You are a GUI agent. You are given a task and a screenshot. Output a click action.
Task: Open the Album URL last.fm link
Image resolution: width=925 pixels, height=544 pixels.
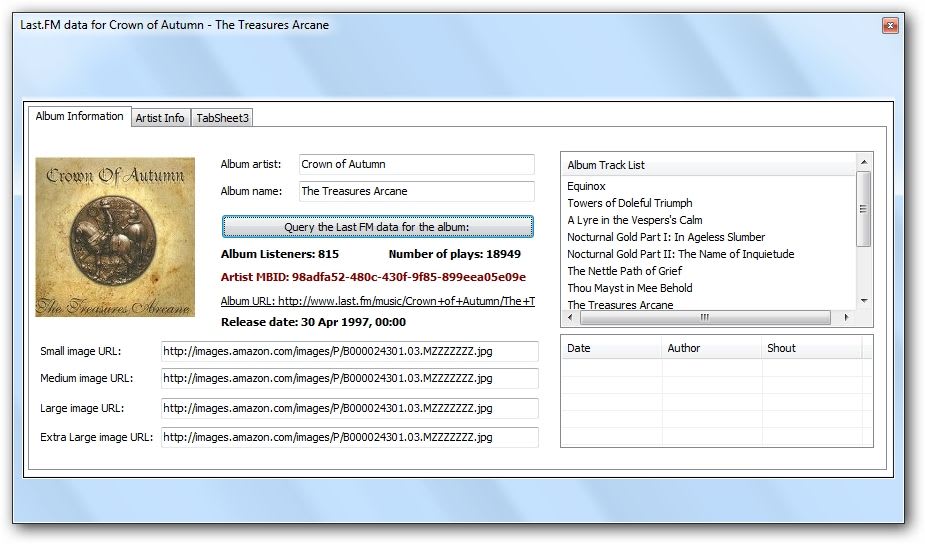click(377, 301)
